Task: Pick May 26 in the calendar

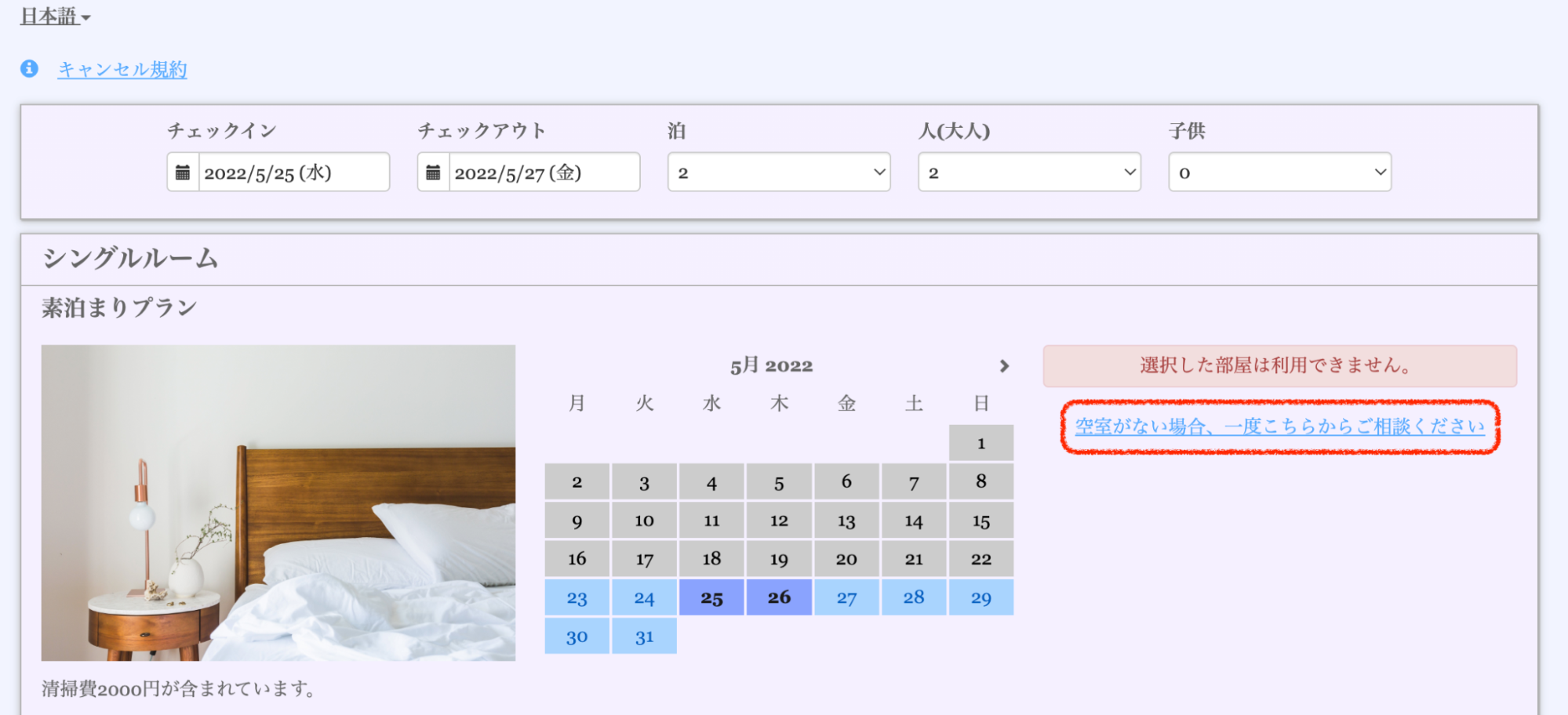Action: pyautogui.click(x=779, y=598)
